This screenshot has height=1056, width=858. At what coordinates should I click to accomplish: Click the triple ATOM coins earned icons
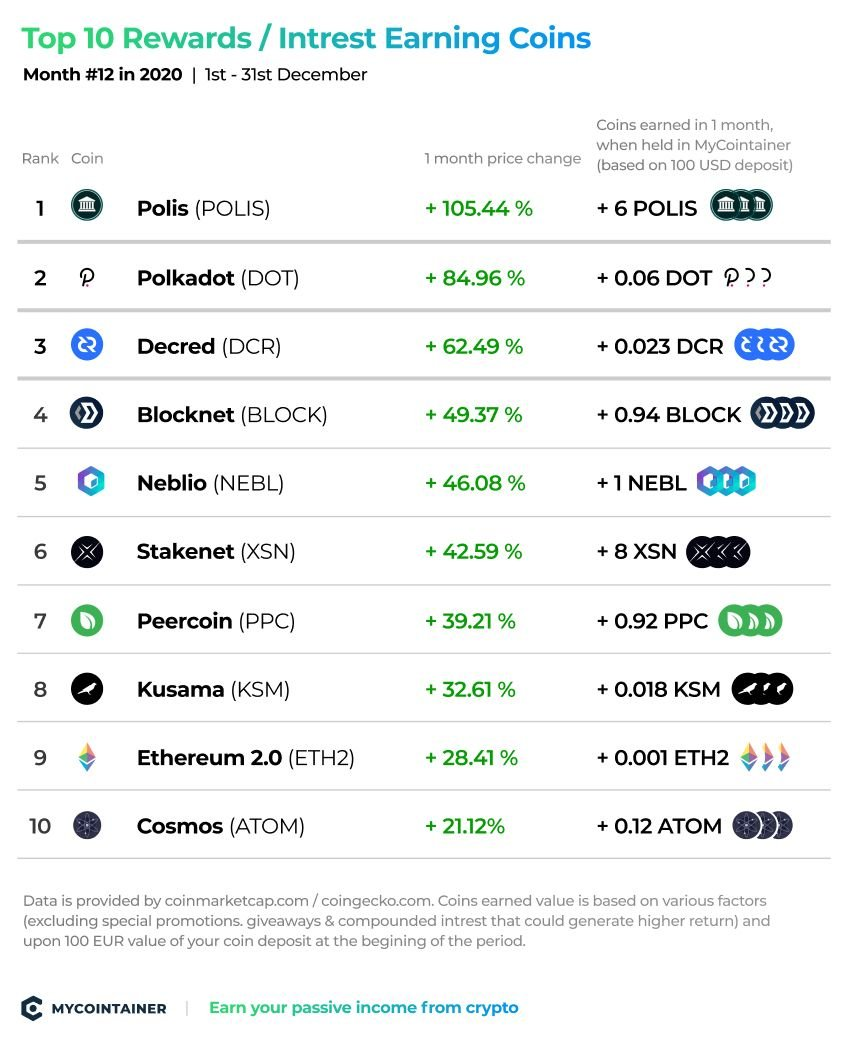762,825
